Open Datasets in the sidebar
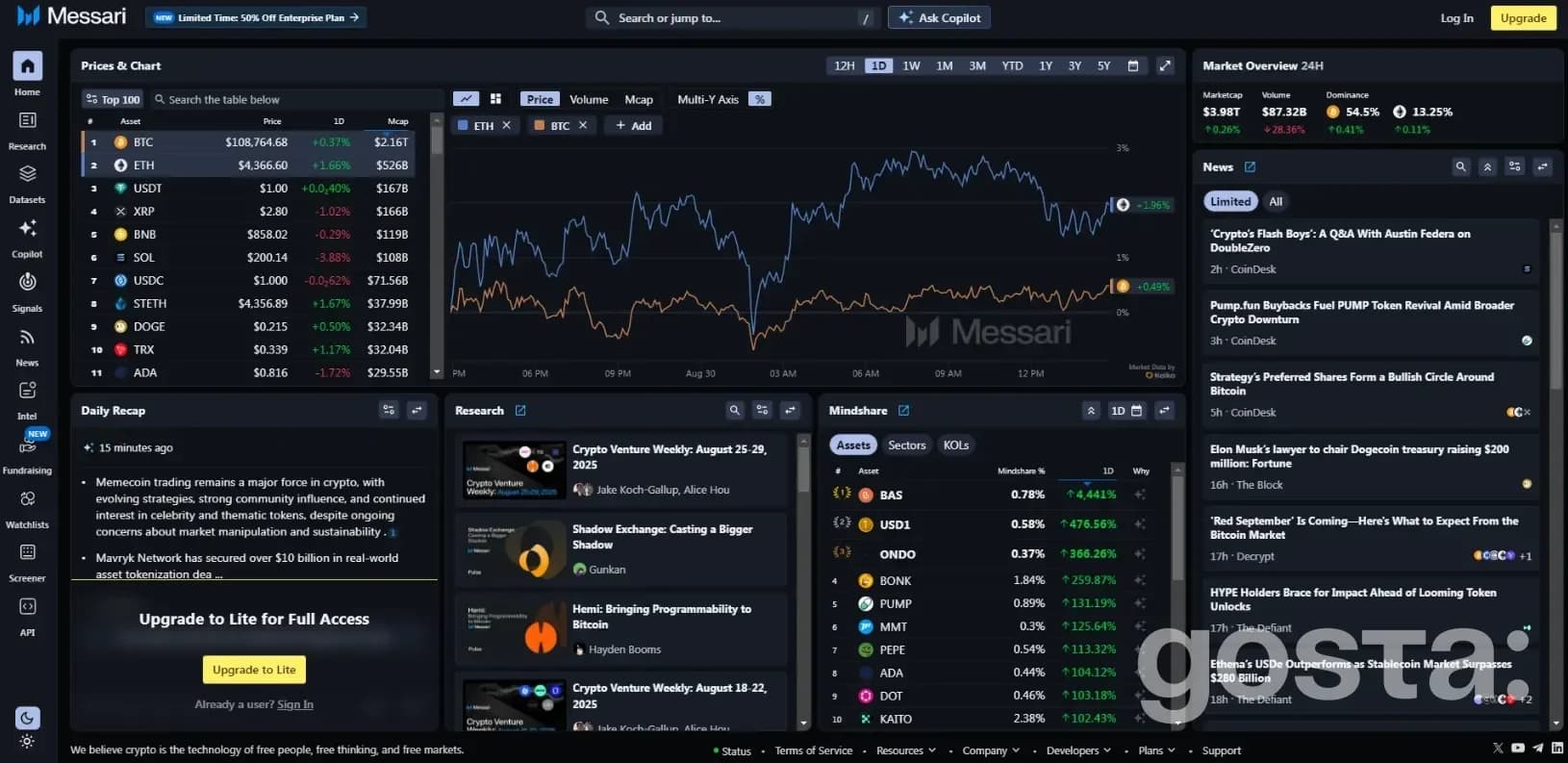 [x=27, y=184]
